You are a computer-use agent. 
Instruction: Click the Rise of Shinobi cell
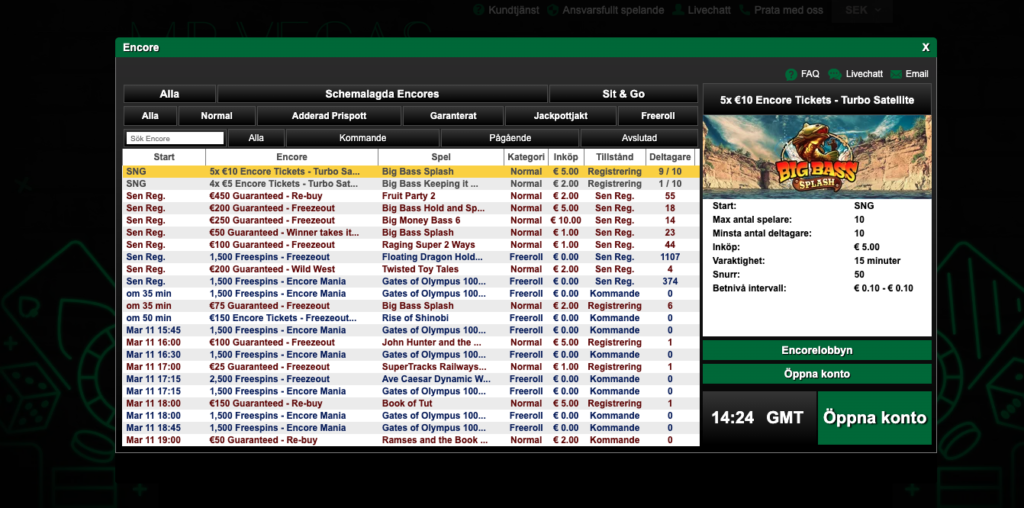(x=441, y=318)
